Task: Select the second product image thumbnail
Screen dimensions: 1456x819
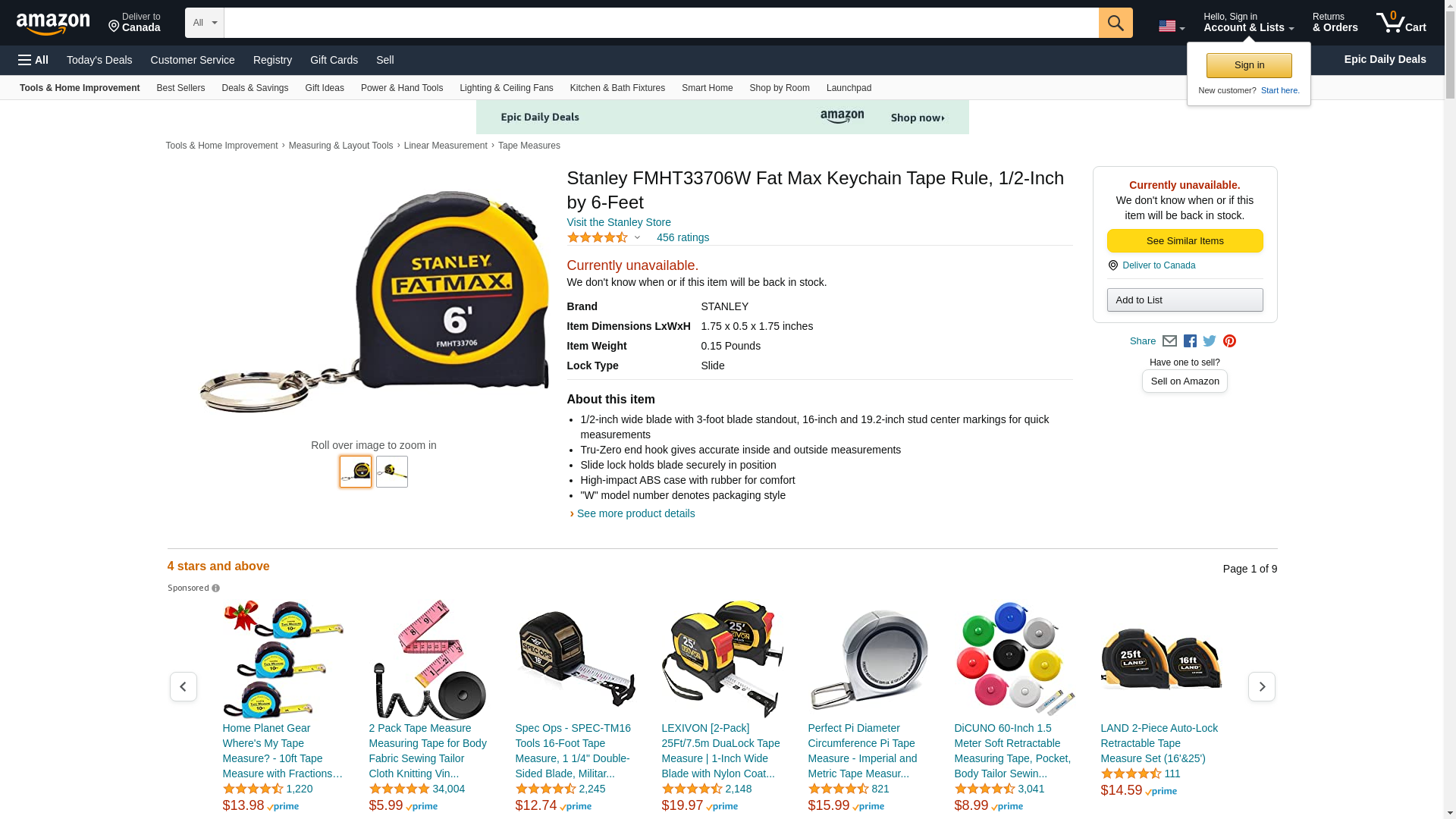Action: click(392, 472)
